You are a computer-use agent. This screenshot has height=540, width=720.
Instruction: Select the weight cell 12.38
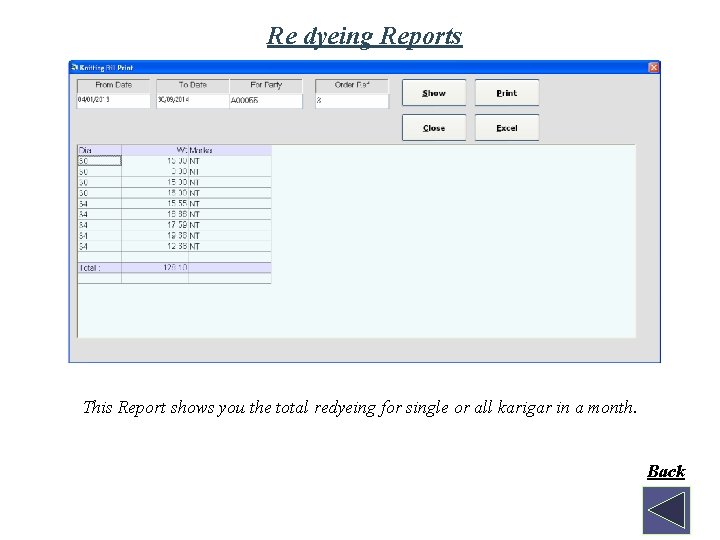[155, 246]
